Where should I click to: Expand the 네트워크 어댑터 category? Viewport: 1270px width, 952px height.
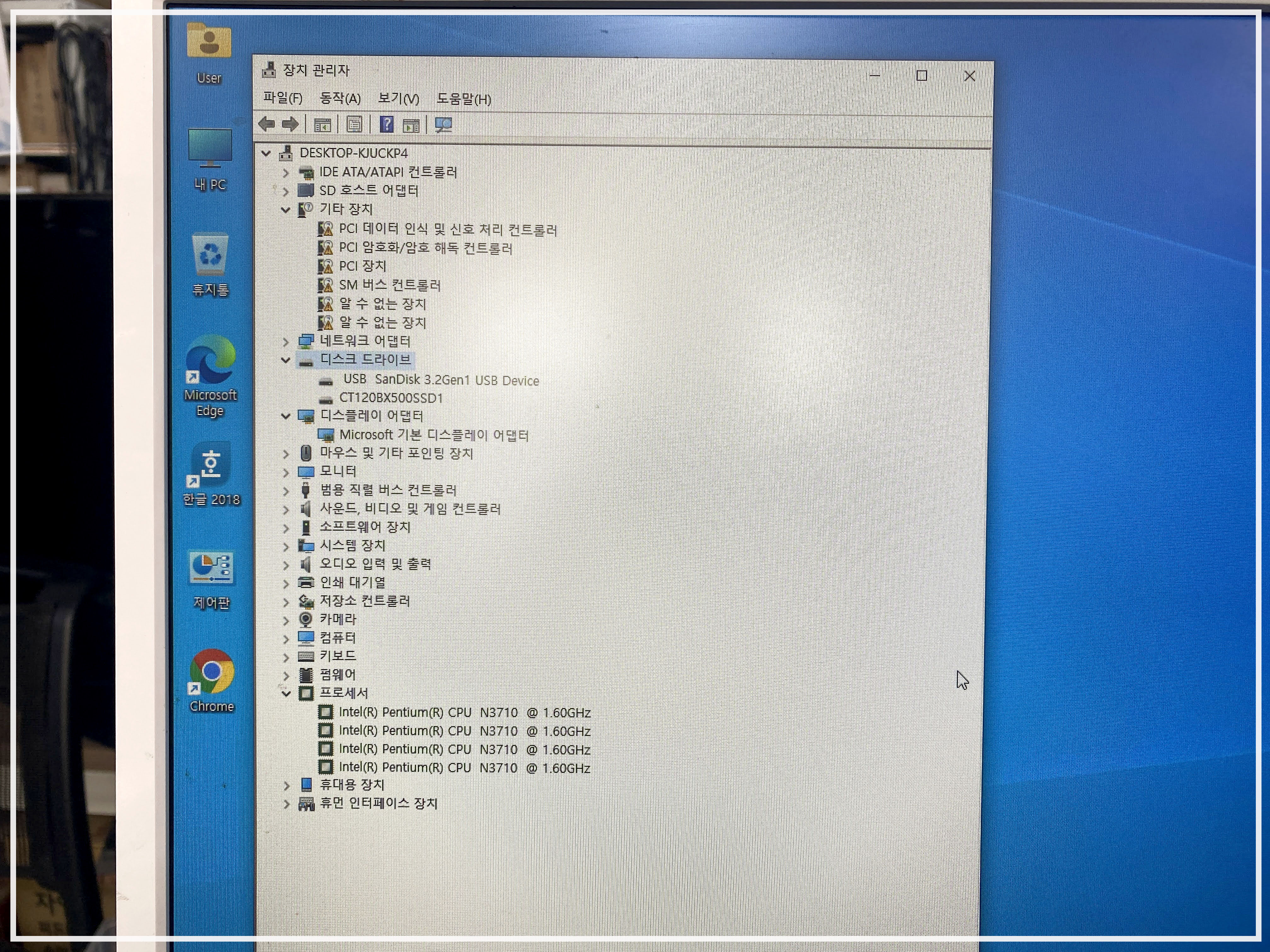coord(286,342)
